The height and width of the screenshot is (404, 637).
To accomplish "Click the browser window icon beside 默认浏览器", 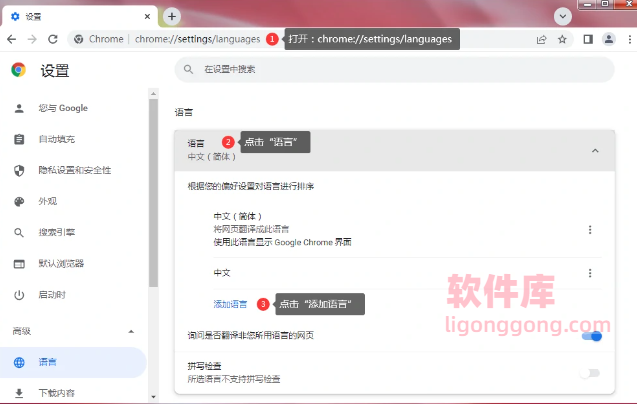I will point(19,264).
